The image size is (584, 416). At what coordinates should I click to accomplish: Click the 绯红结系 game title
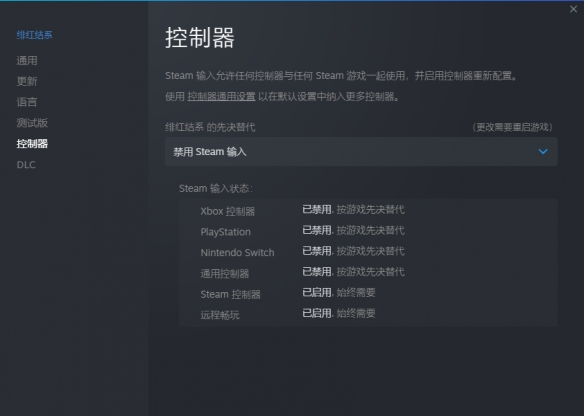pos(34,35)
